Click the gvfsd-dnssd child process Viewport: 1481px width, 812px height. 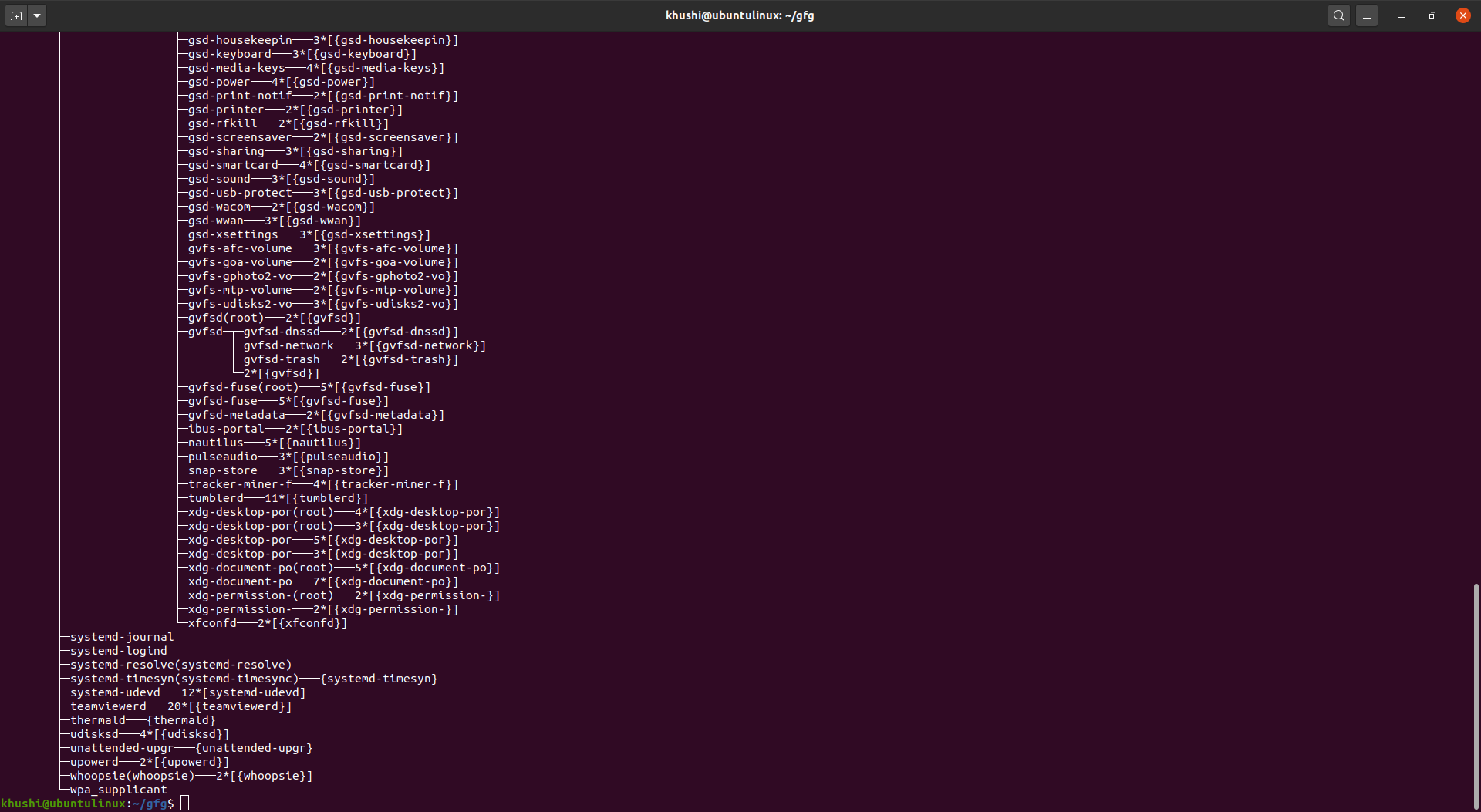click(351, 332)
